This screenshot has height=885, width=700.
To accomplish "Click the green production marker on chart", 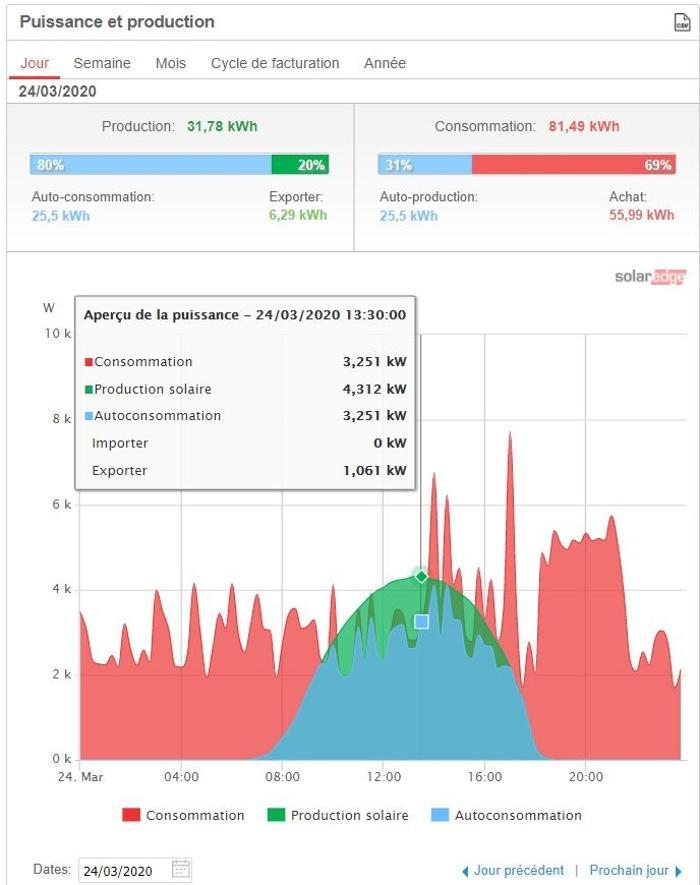I will 421,576.
